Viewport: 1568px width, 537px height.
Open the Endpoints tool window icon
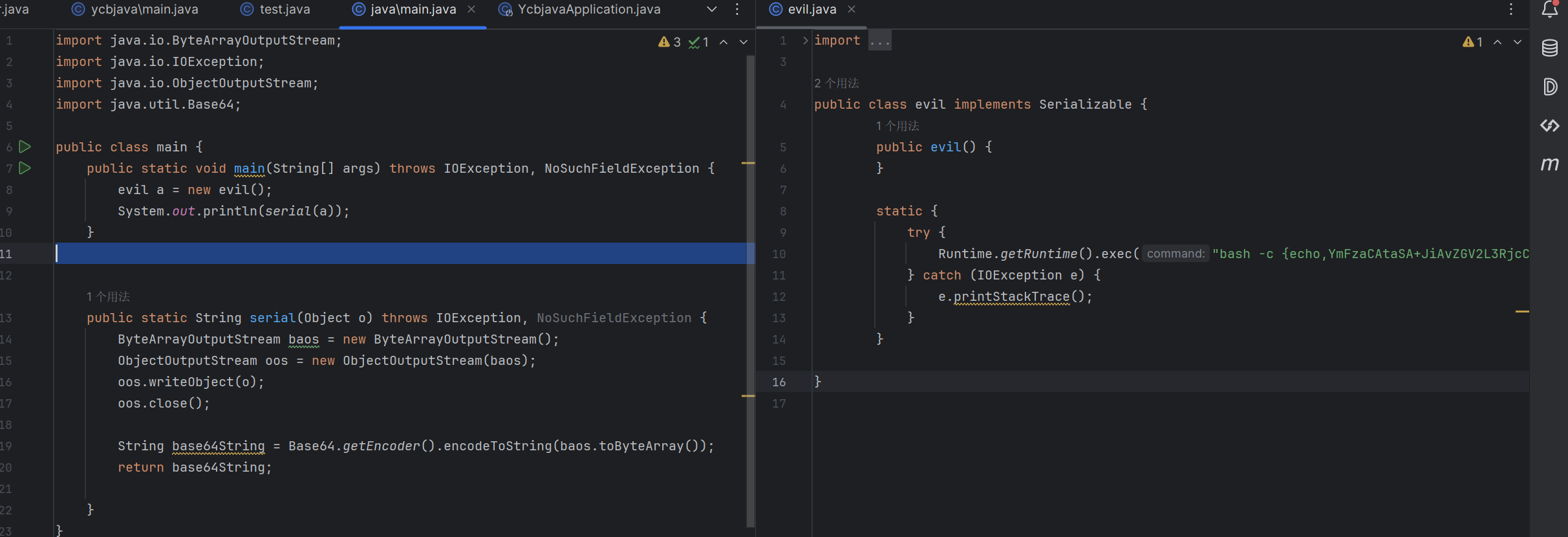click(1550, 126)
